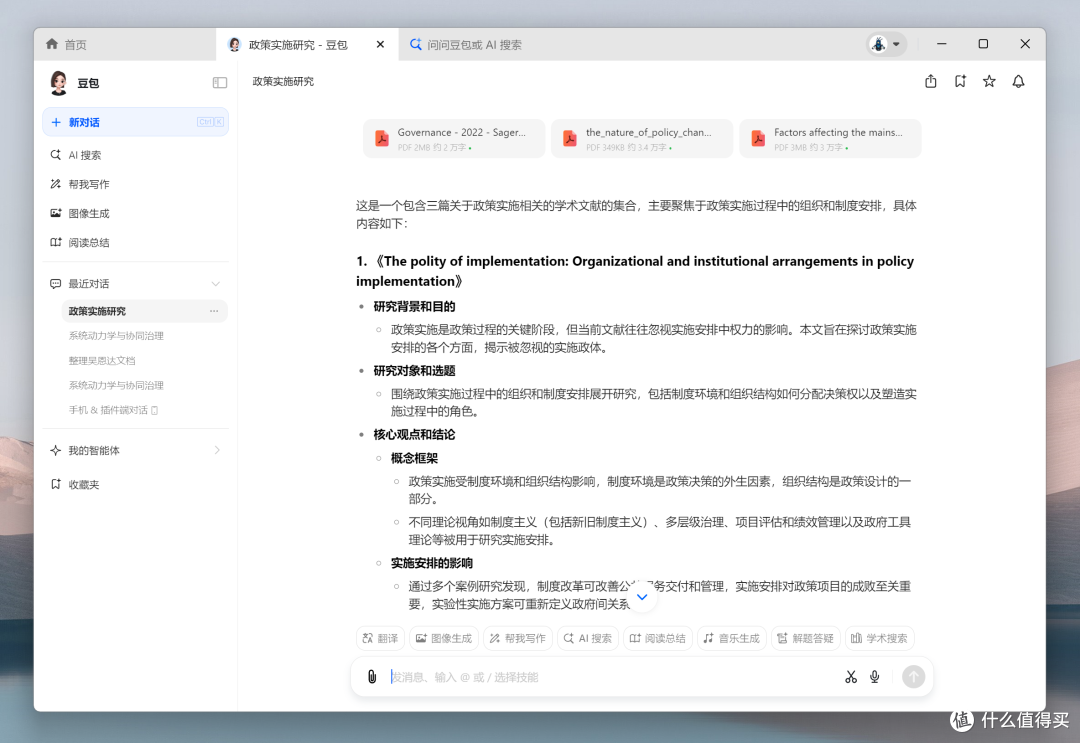Open 阅读总结 in sidebar
Viewport: 1080px width, 743px height.
(x=135, y=242)
